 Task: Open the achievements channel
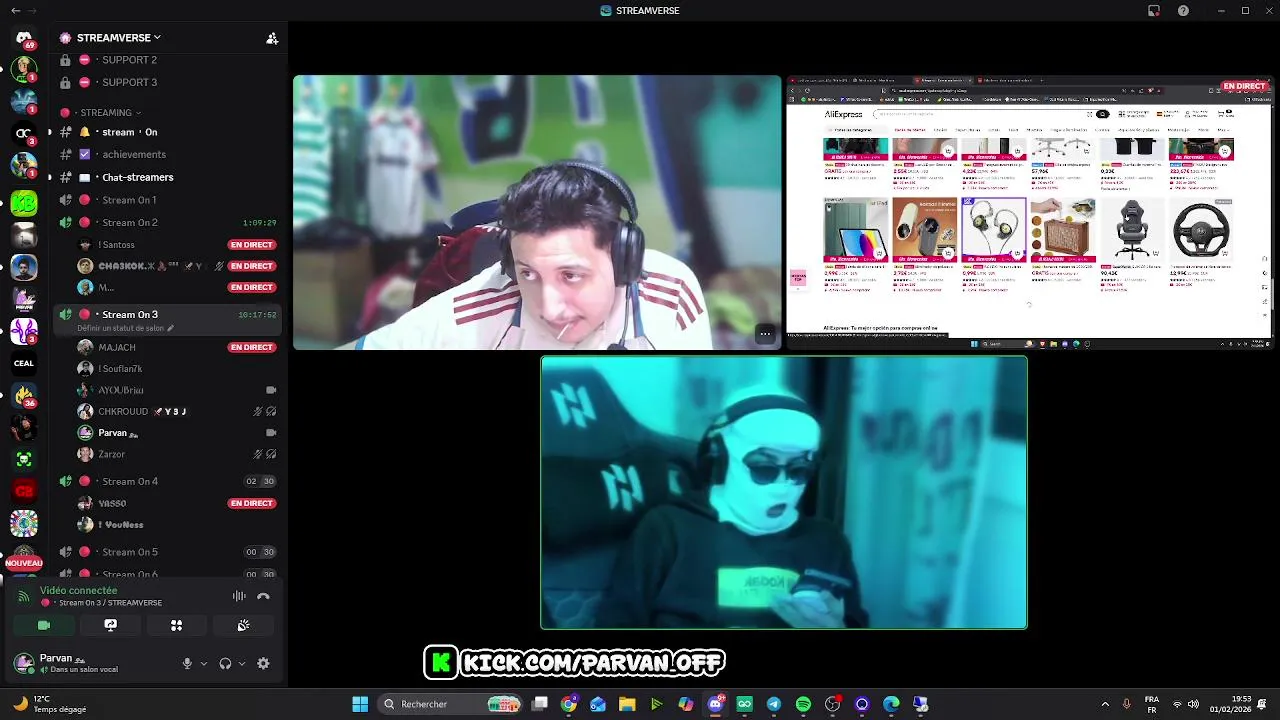click(x=166, y=154)
